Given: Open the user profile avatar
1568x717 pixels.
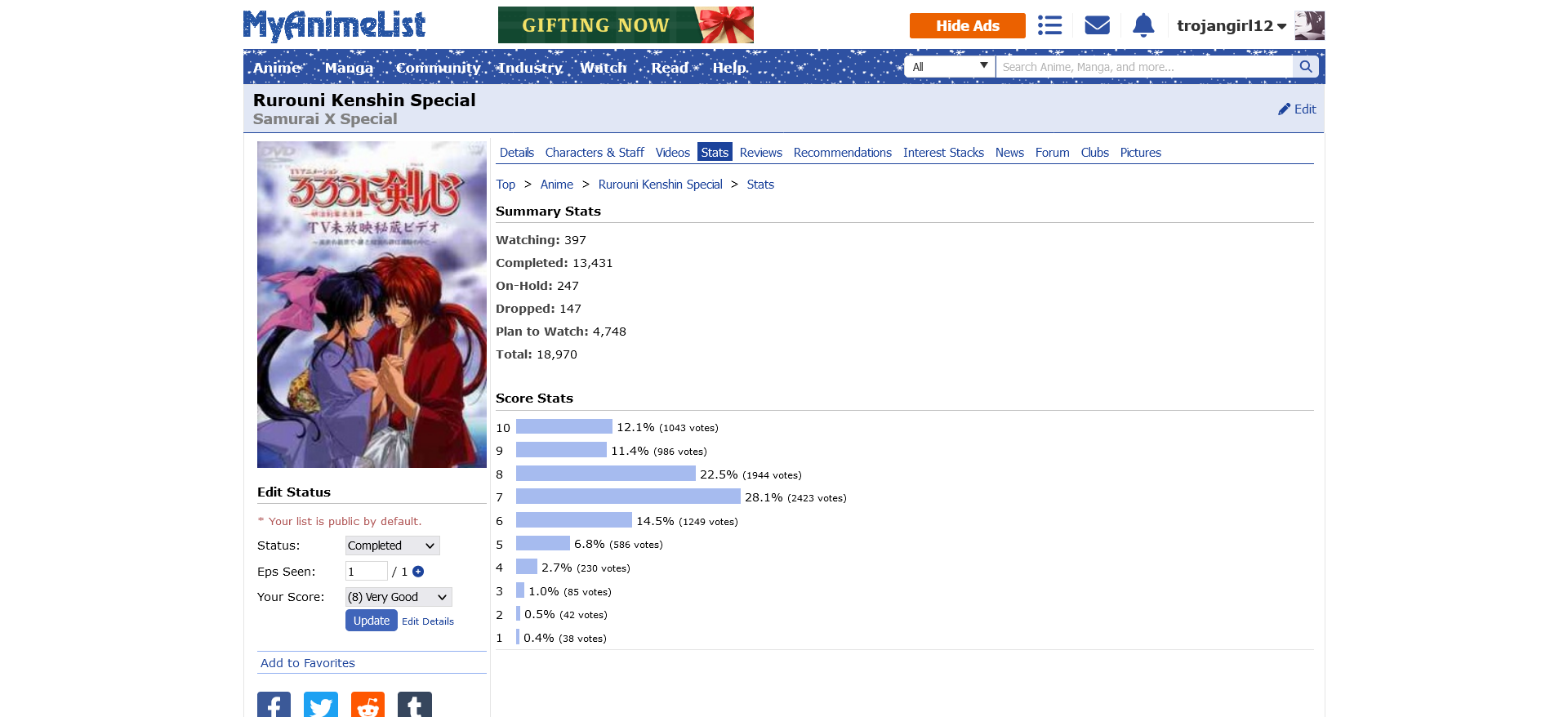Looking at the screenshot, I should pos(1310,25).
